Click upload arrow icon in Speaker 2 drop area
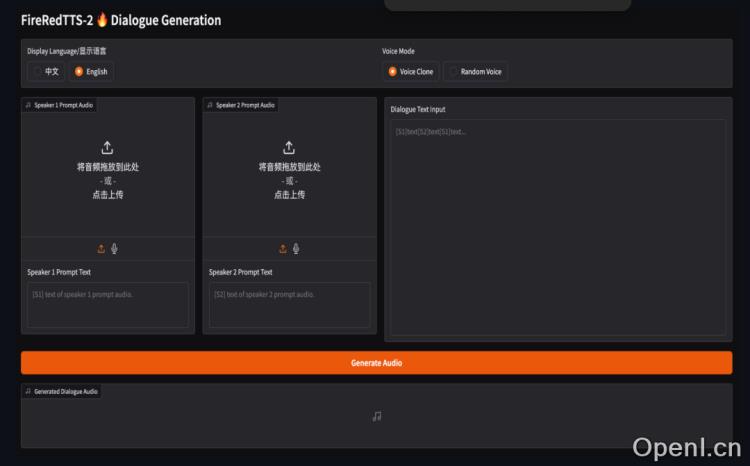 point(289,148)
